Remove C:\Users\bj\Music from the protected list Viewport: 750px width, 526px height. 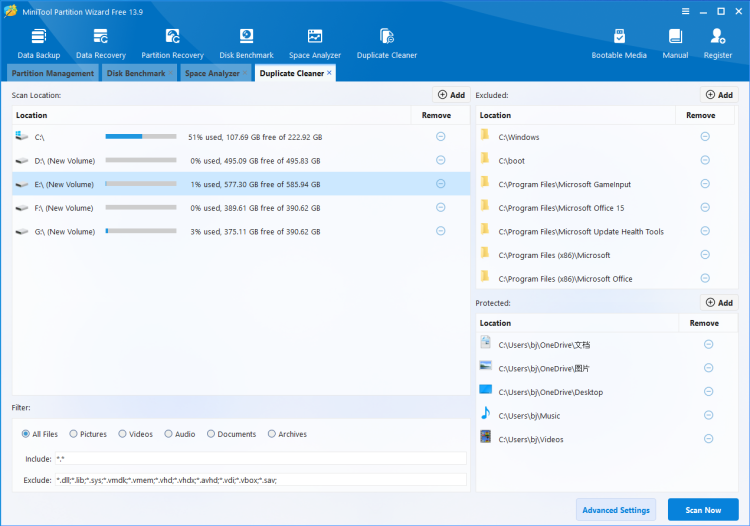coord(708,415)
